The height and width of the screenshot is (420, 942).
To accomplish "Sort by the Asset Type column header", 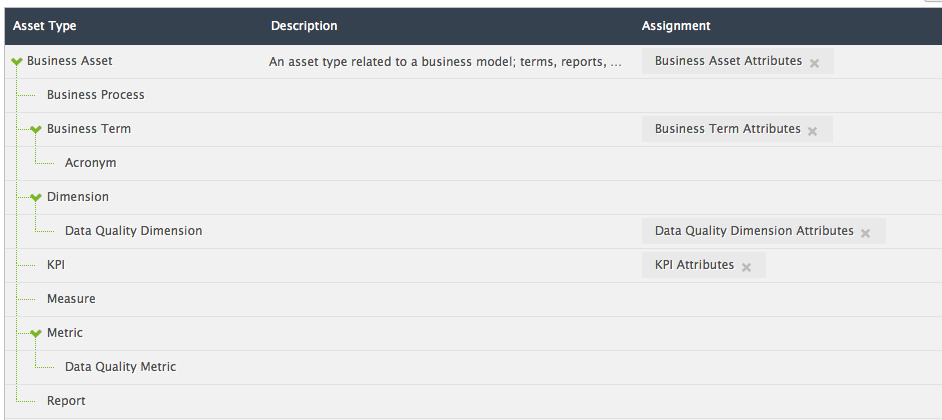I will tap(44, 26).
